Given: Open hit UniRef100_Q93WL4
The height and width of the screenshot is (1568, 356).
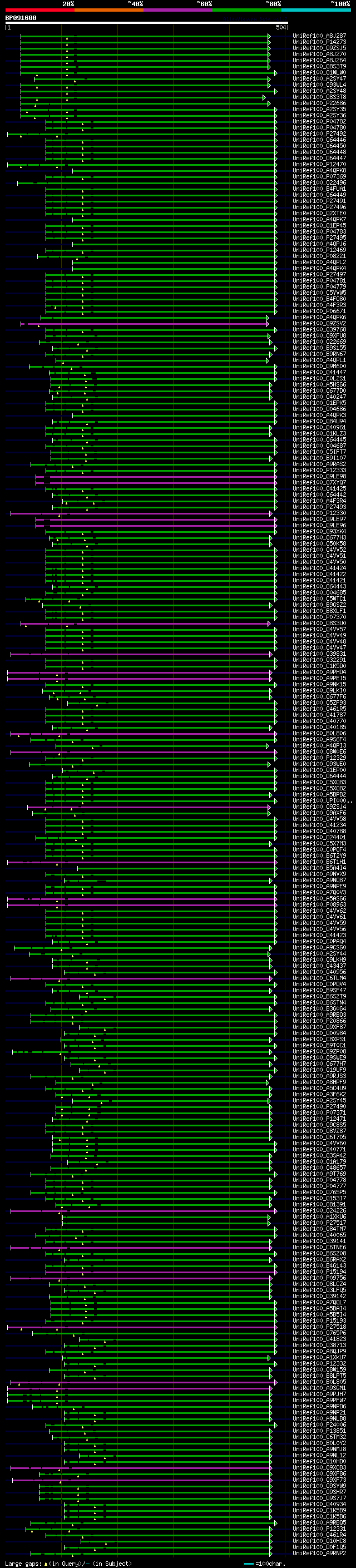Looking at the screenshot, I should point(319,85).
